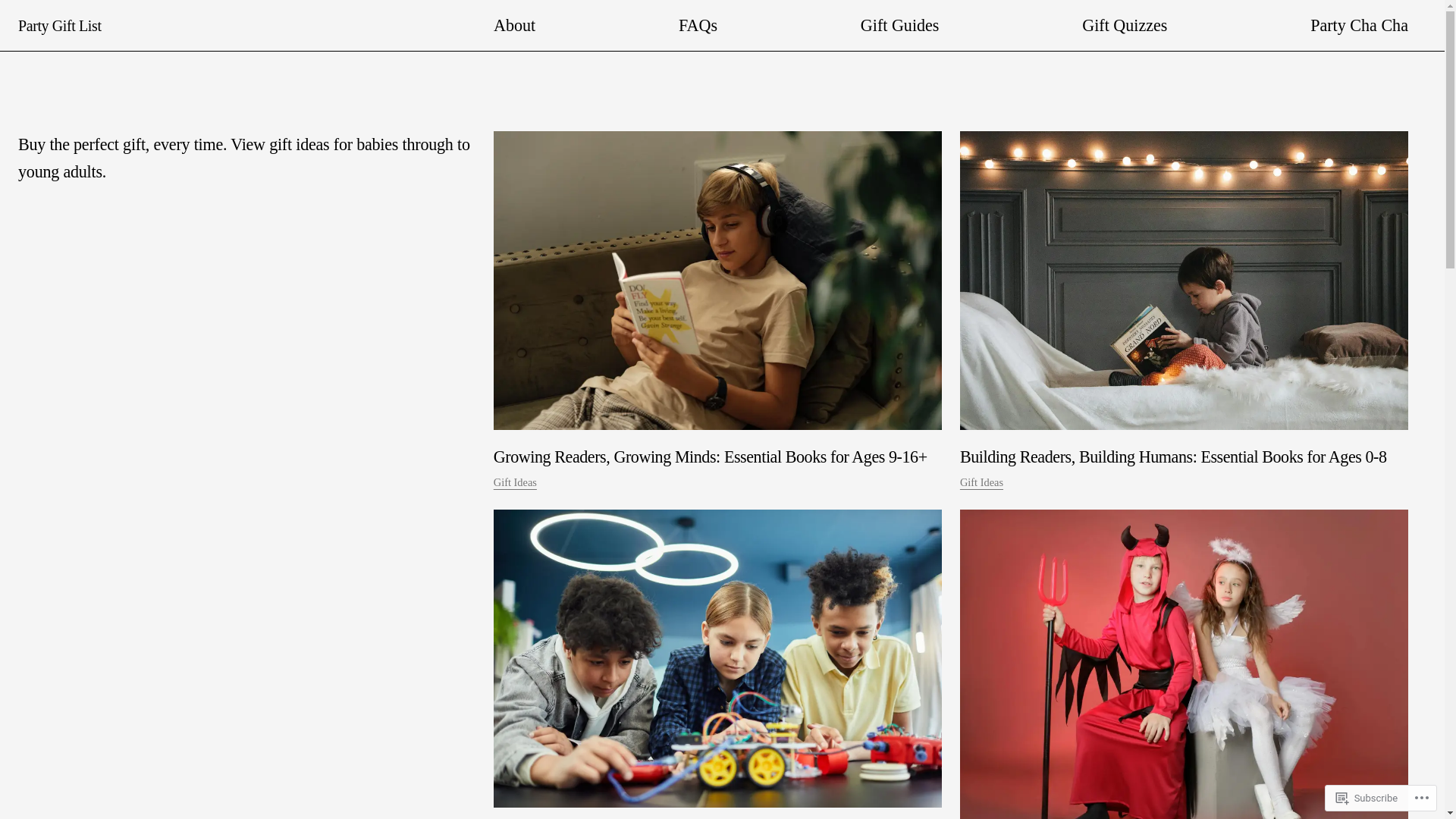Image resolution: width=1456 pixels, height=819 pixels.
Task: Click the Party Gift List site title
Action: pyautogui.click(x=60, y=26)
